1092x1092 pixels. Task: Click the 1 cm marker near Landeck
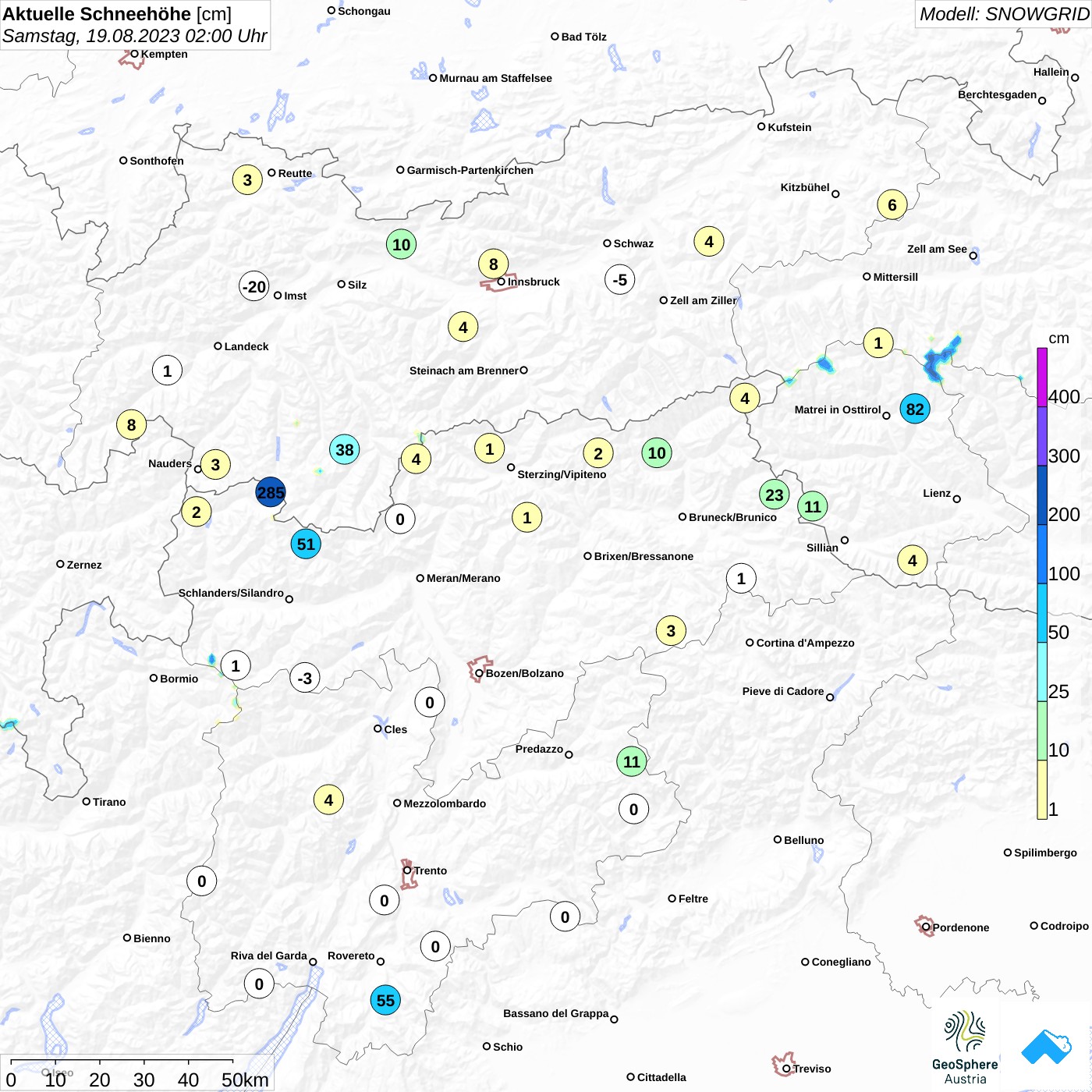click(167, 370)
